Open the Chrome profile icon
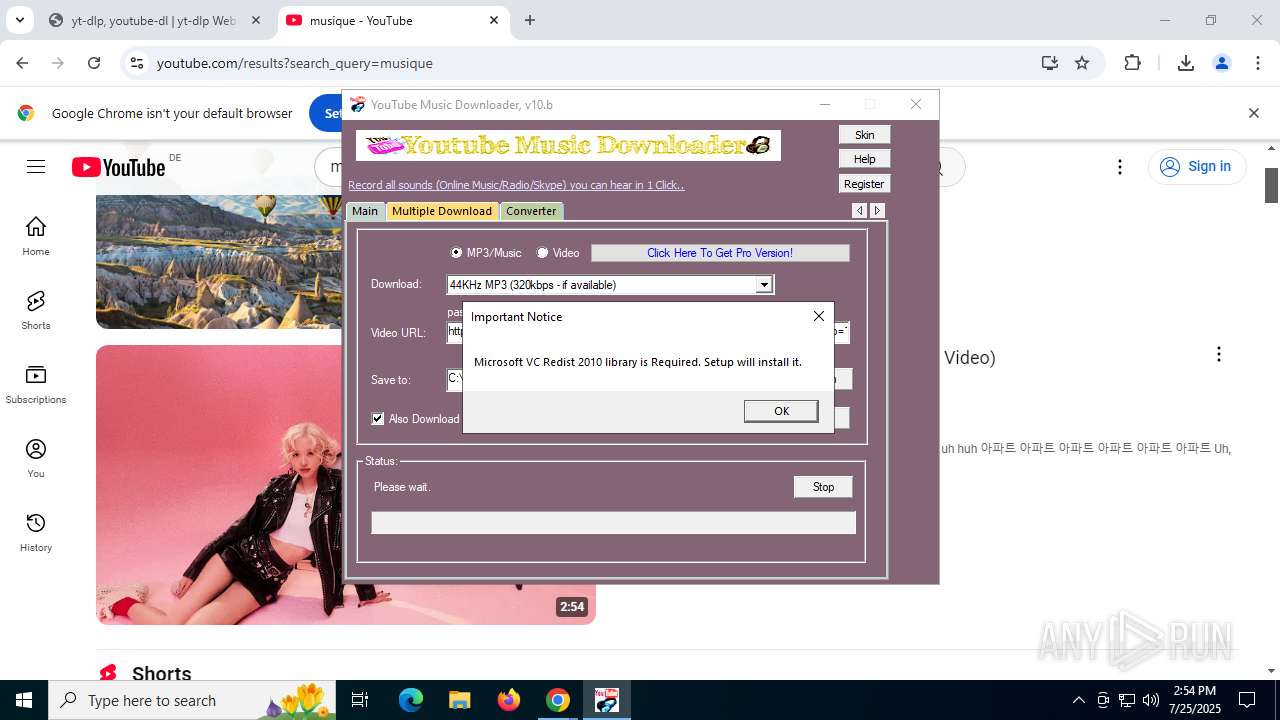This screenshot has height=720, width=1280. point(1222,63)
